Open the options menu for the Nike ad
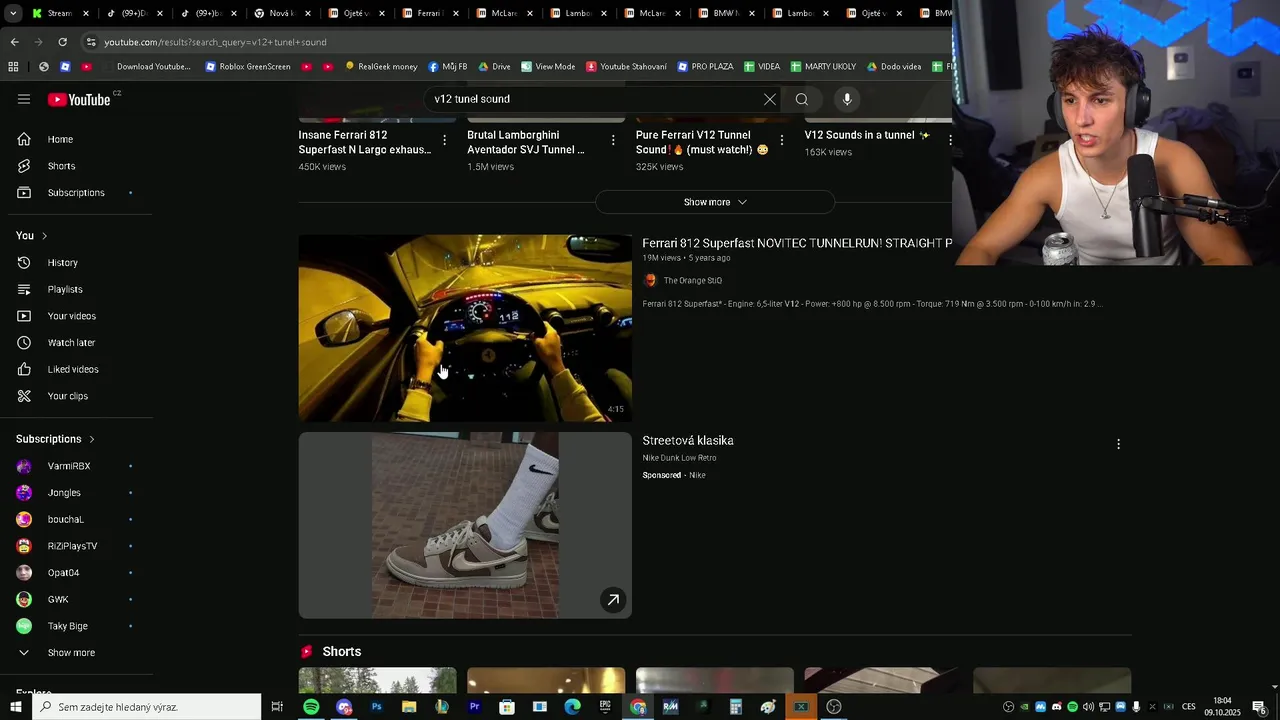1280x720 pixels. click(1118, 444)
